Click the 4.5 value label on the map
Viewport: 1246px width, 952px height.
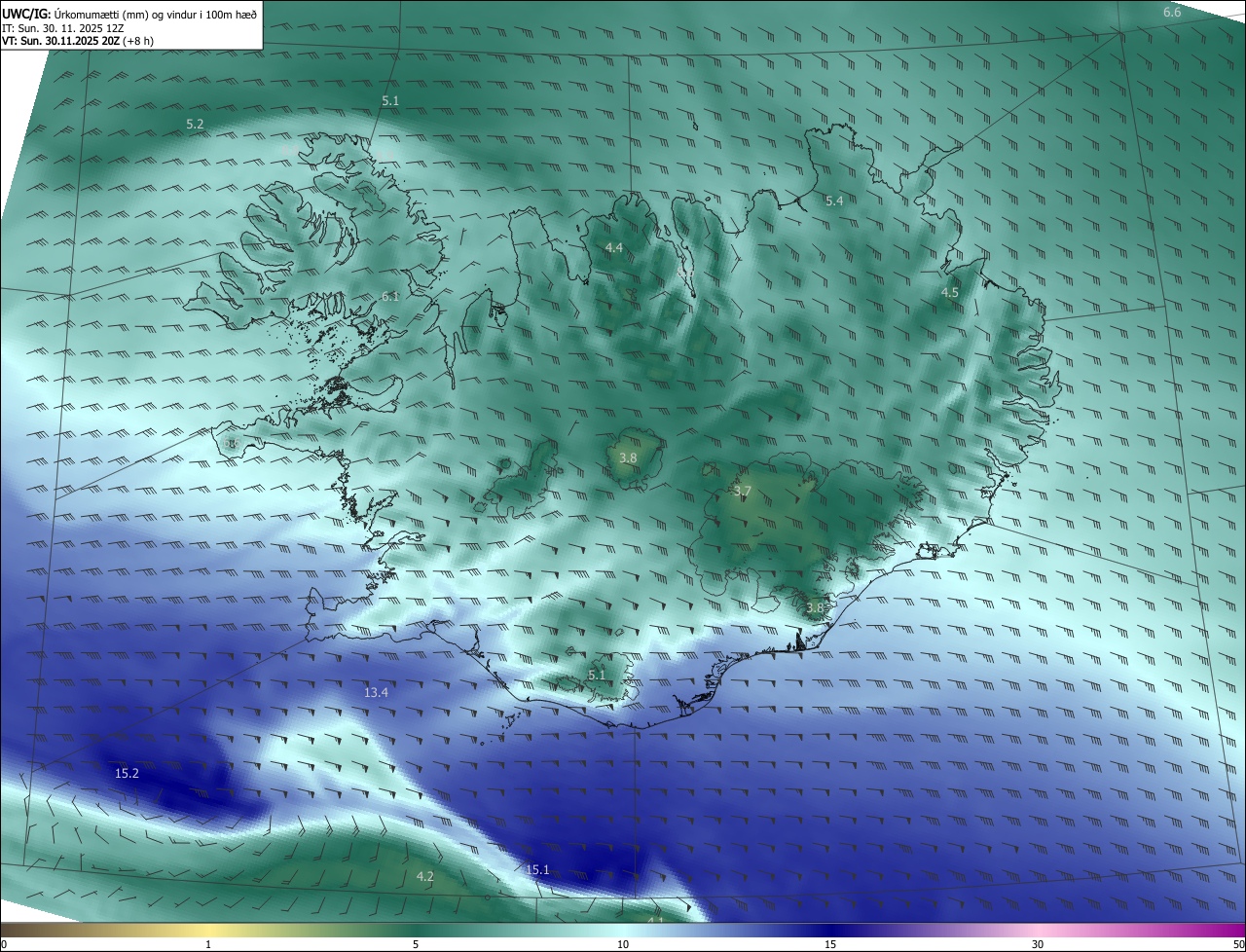(x=950, y=292)
